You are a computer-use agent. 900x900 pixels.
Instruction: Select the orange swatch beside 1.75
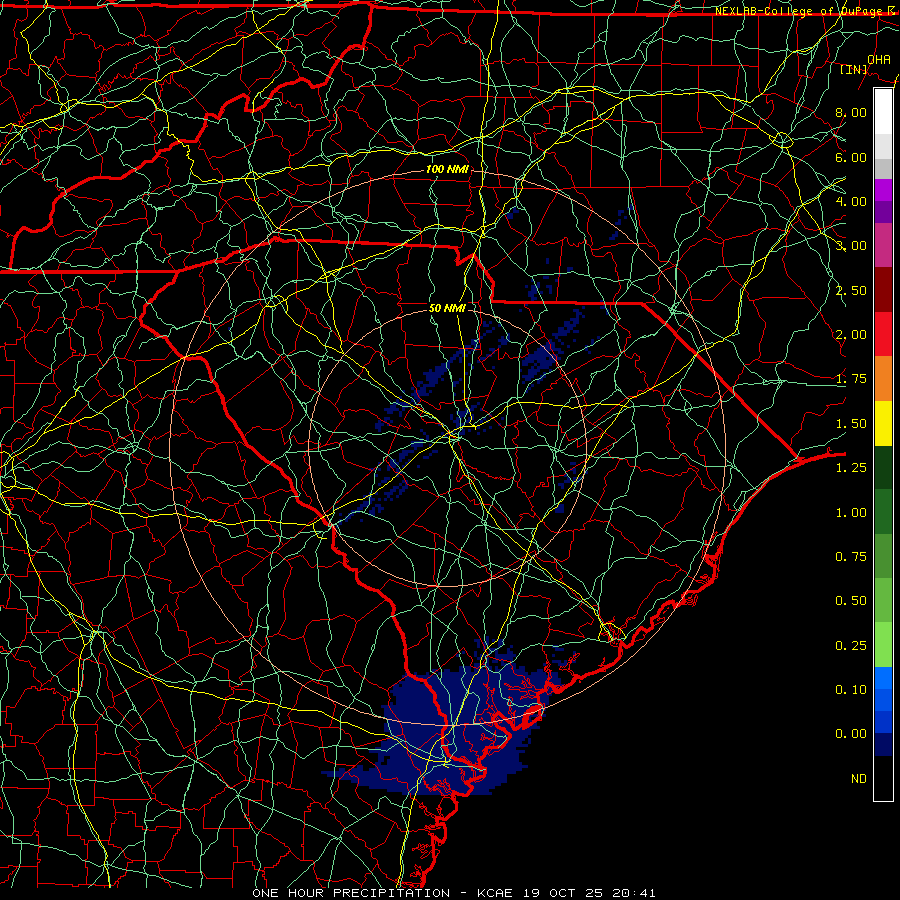coord(883,378)
